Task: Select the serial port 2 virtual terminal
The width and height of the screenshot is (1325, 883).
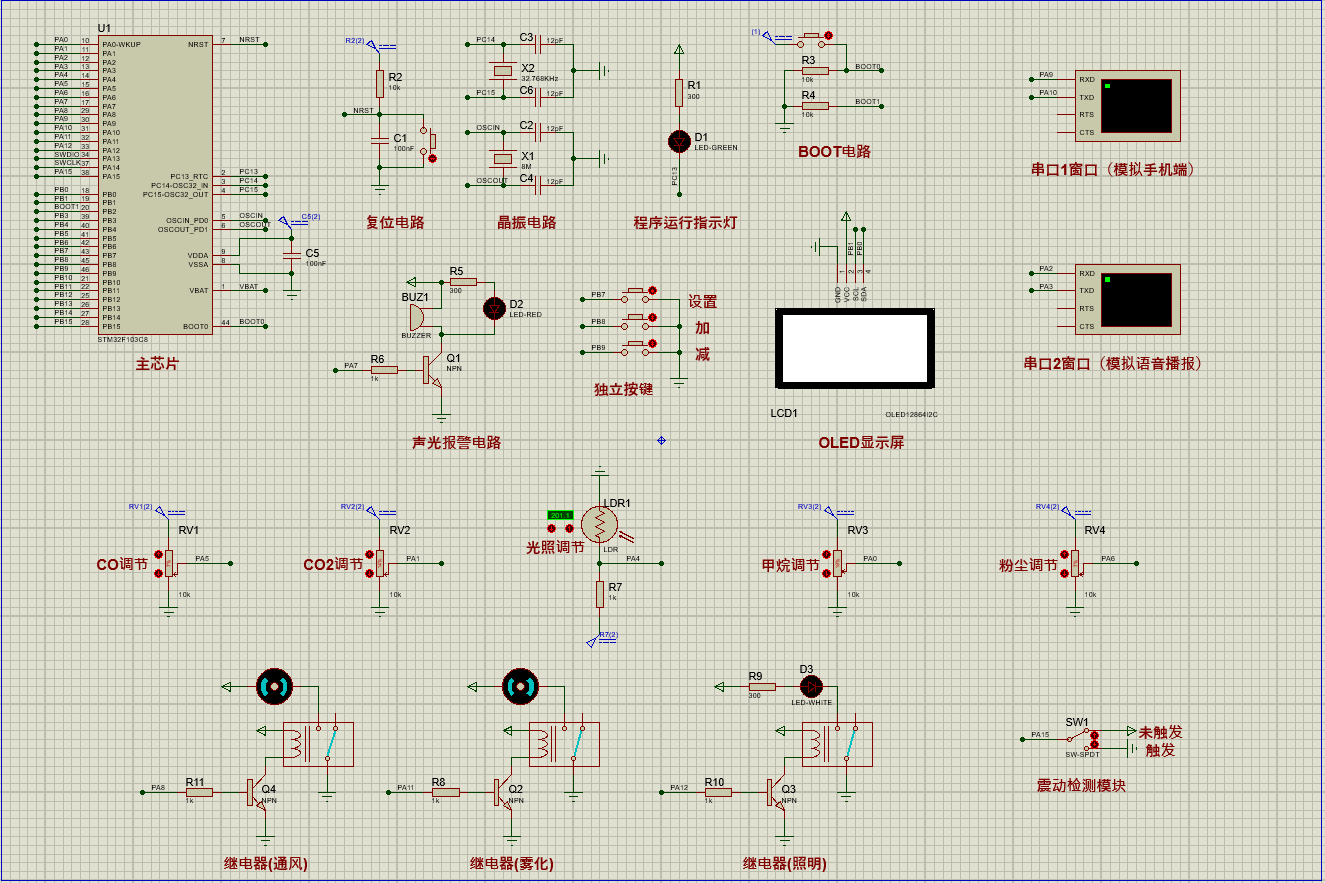Action: pos(1127,300)
